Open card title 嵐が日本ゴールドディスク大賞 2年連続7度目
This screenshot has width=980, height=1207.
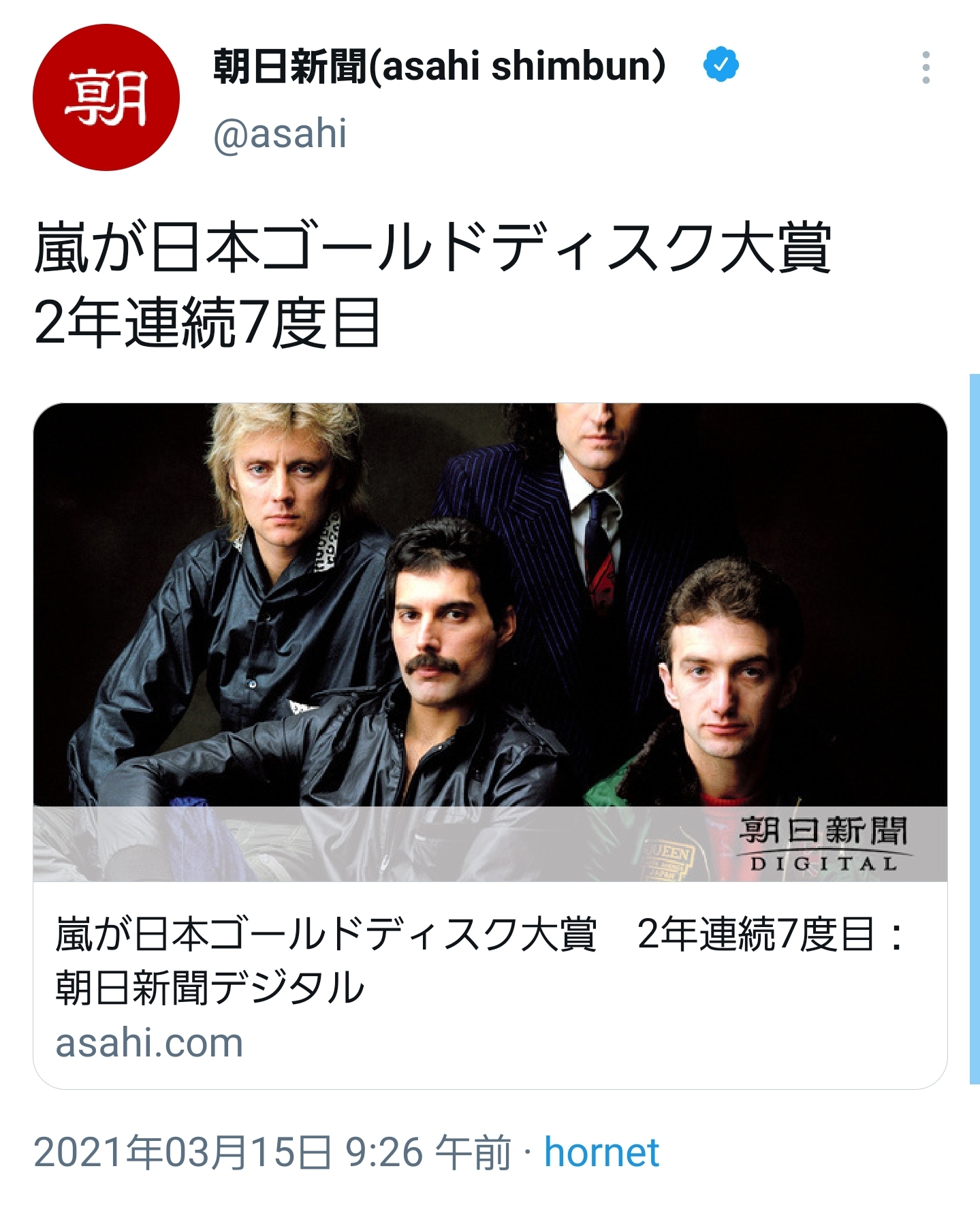pyautogui.click(x=480, y=934)
